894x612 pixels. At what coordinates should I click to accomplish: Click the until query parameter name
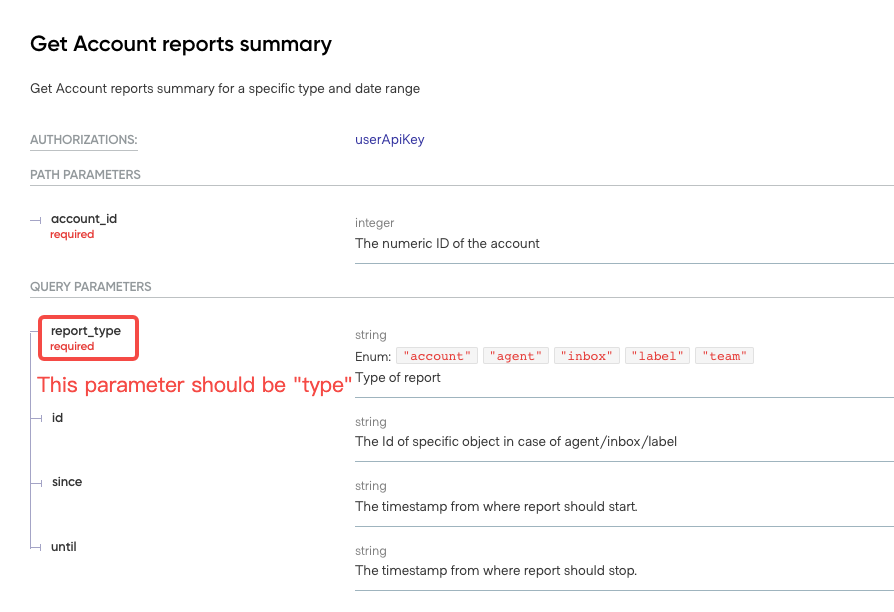click(x=64, y=547)
